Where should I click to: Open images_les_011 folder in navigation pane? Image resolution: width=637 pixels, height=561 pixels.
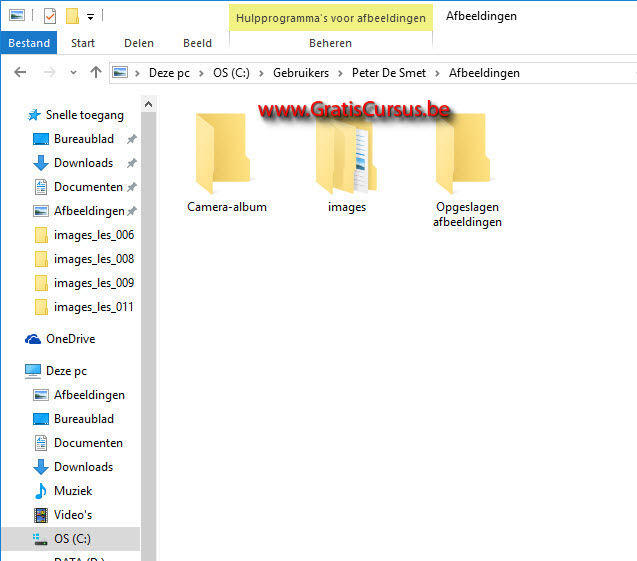(x=93, y=307)
